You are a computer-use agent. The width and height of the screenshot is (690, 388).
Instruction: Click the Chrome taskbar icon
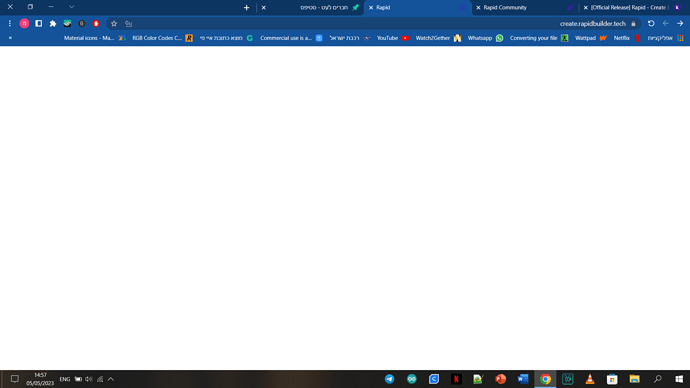[545, 379]
